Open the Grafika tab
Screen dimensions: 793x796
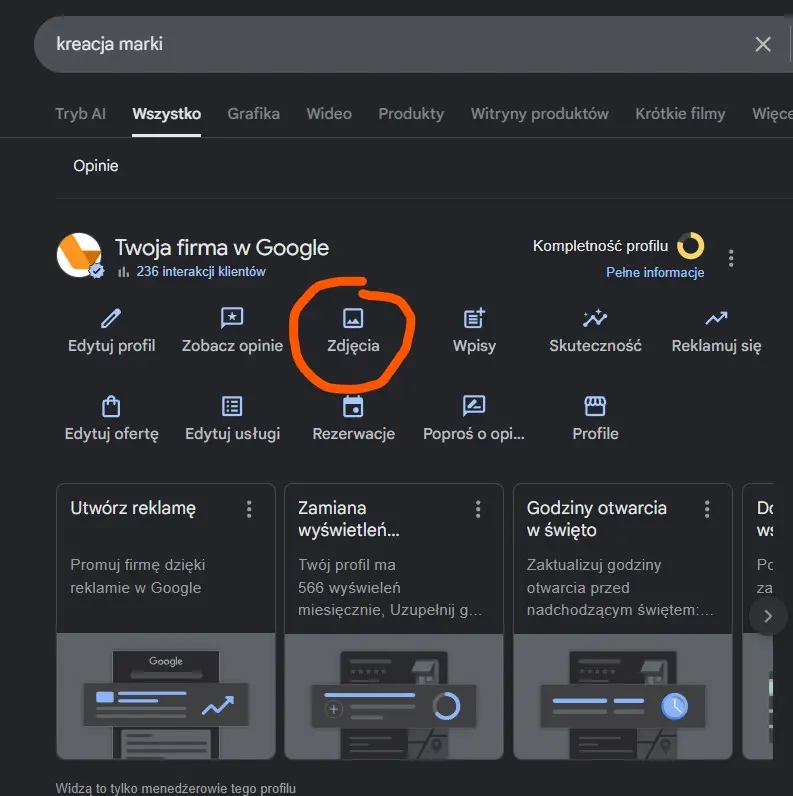click(253, 114)
